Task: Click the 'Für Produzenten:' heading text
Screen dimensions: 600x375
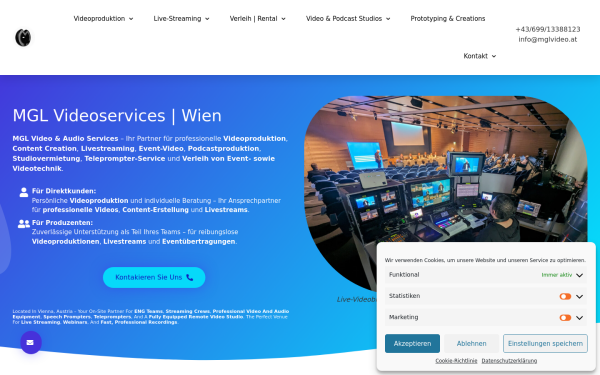Action: click(62, 223)
